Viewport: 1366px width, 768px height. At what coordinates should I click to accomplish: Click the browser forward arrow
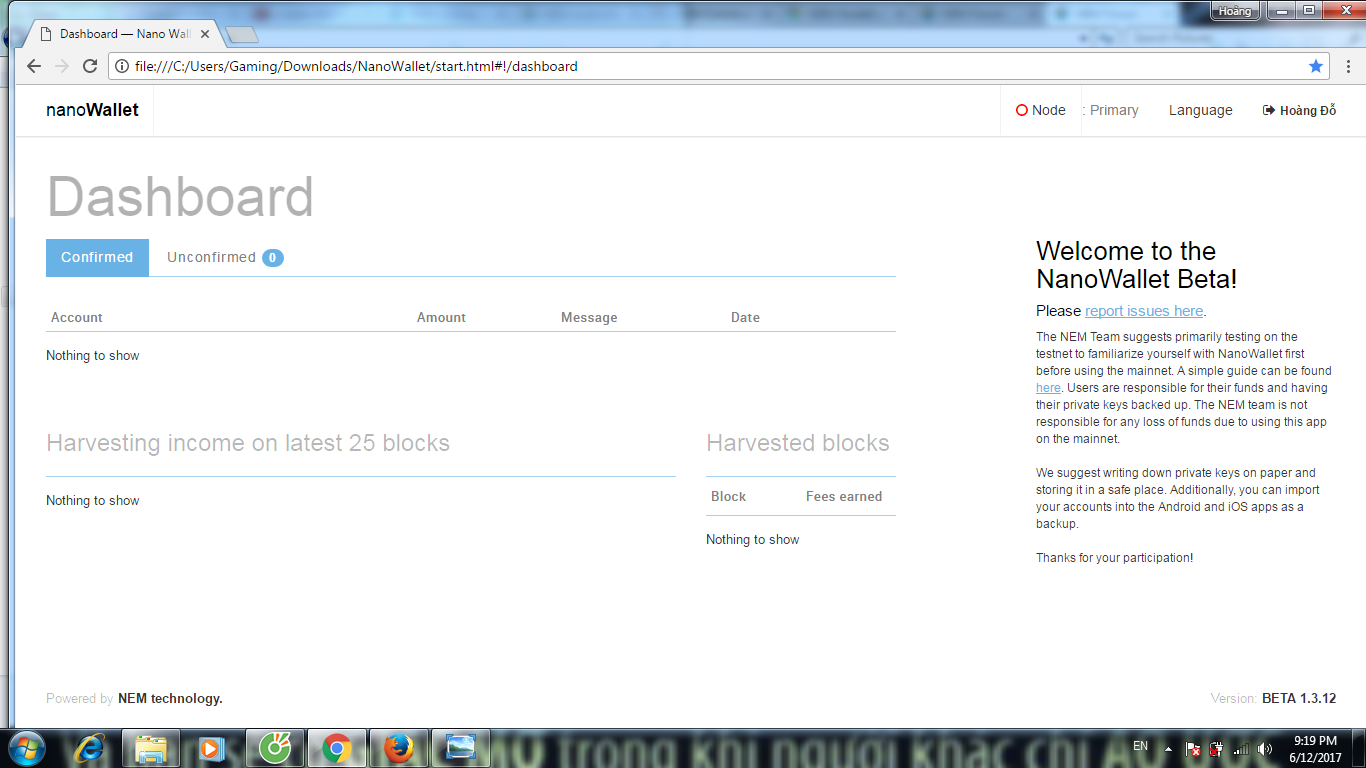point(62,66)
